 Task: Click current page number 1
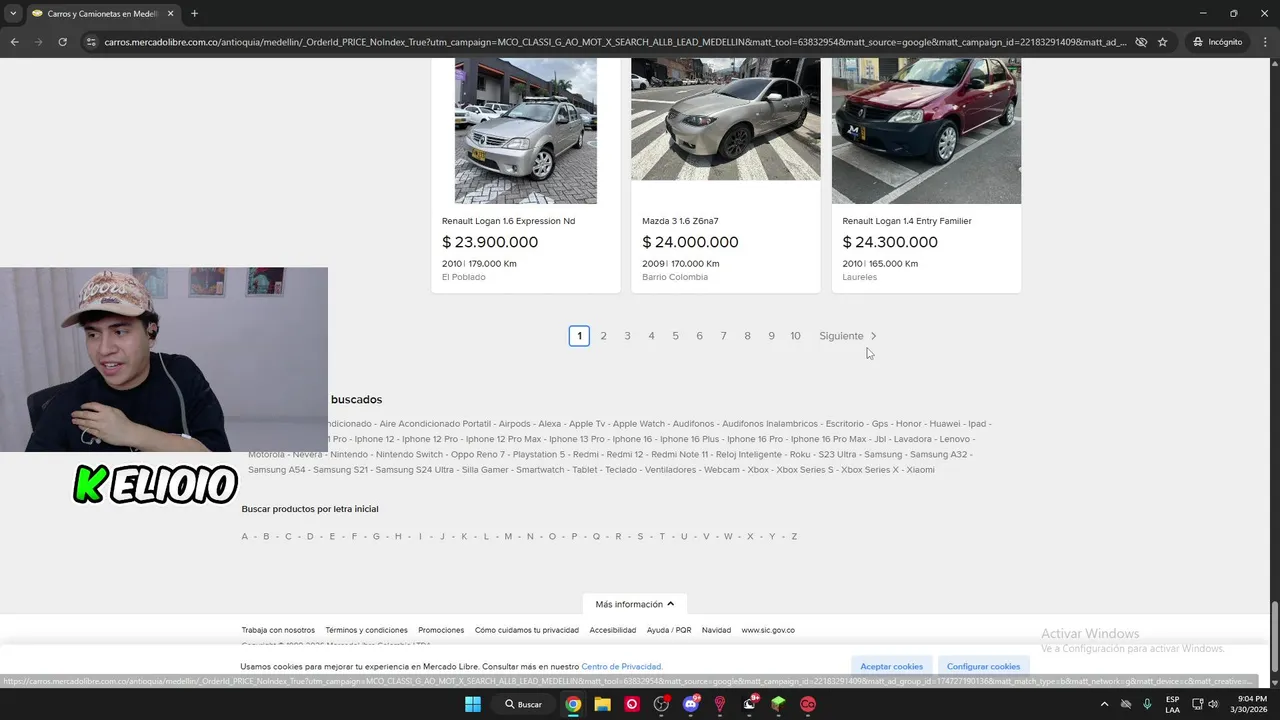pos(579,336)
